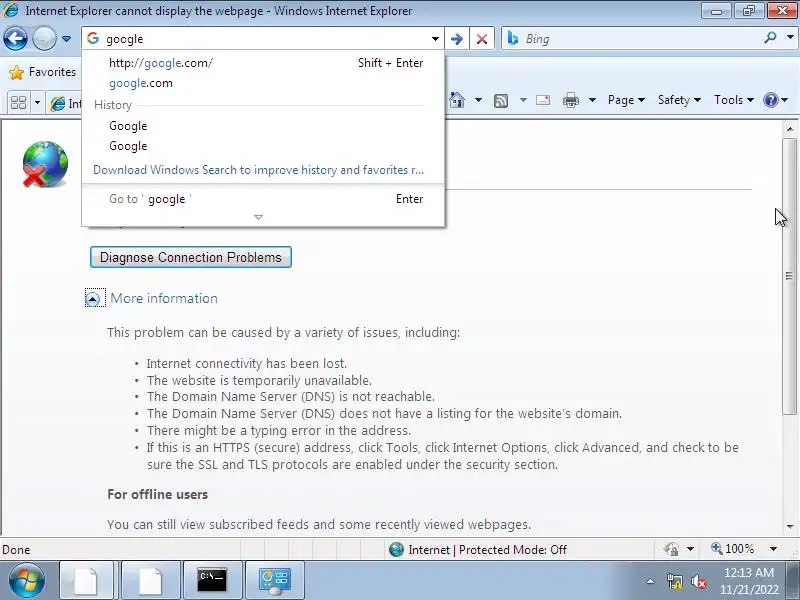Viewport: 800px width, 600px height.
Task: Collapse the address bar autocomplete dropdown arrow
Action: click(435, 39)
